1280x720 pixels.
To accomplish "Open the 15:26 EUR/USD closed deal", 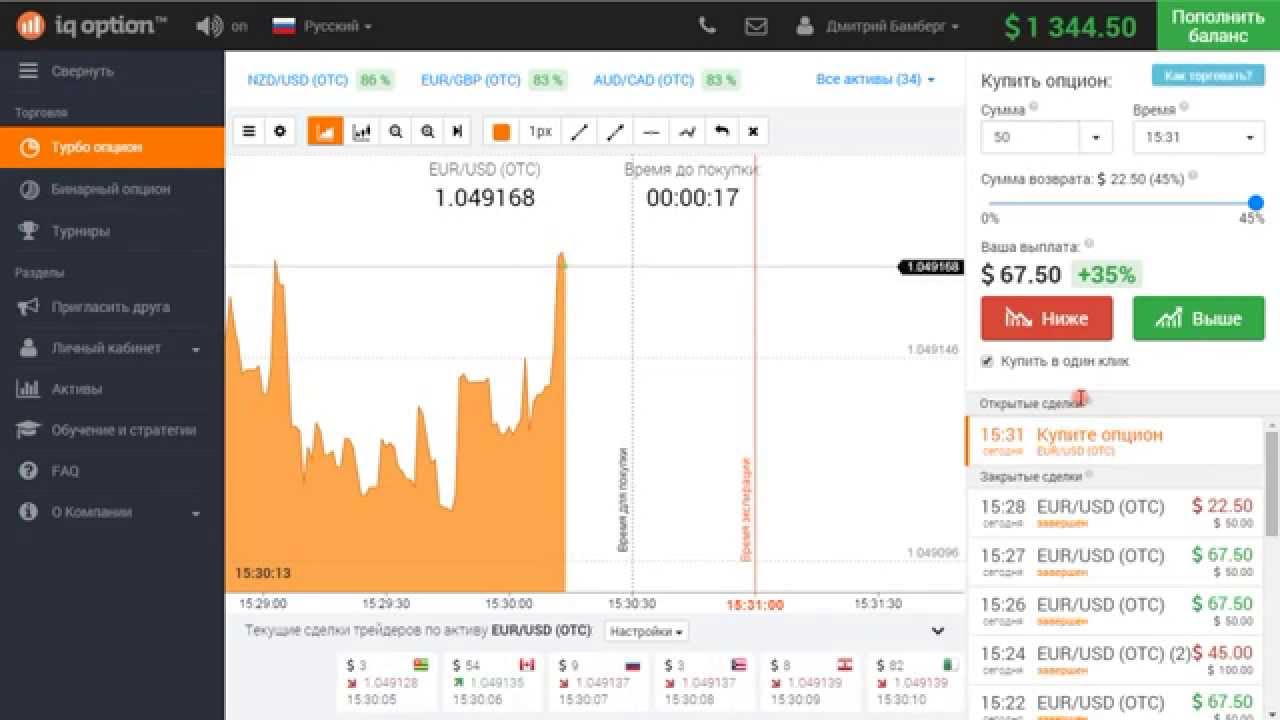I will coord(1115,611).
